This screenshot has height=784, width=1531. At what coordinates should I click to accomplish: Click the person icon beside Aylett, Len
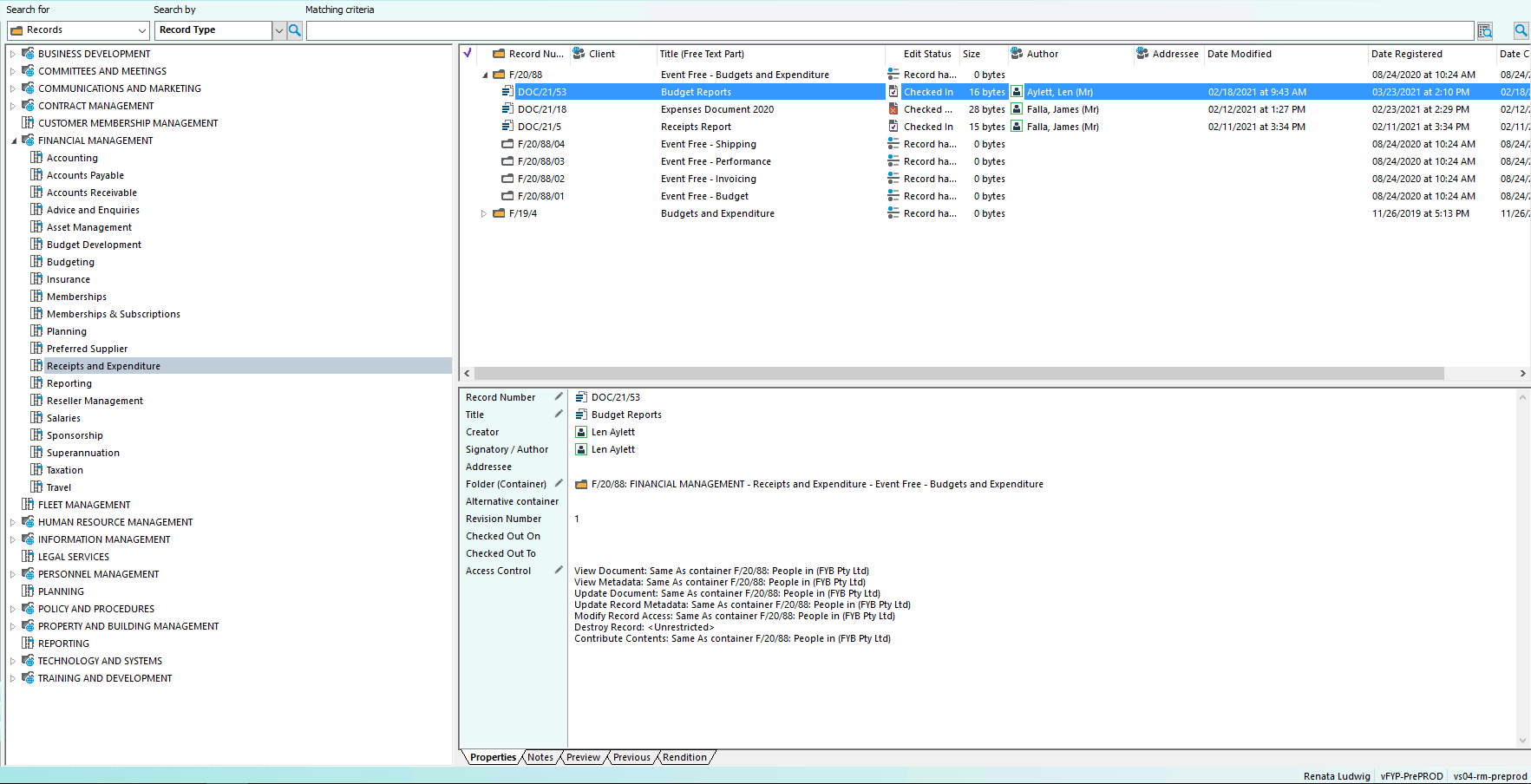point(1016,91)
